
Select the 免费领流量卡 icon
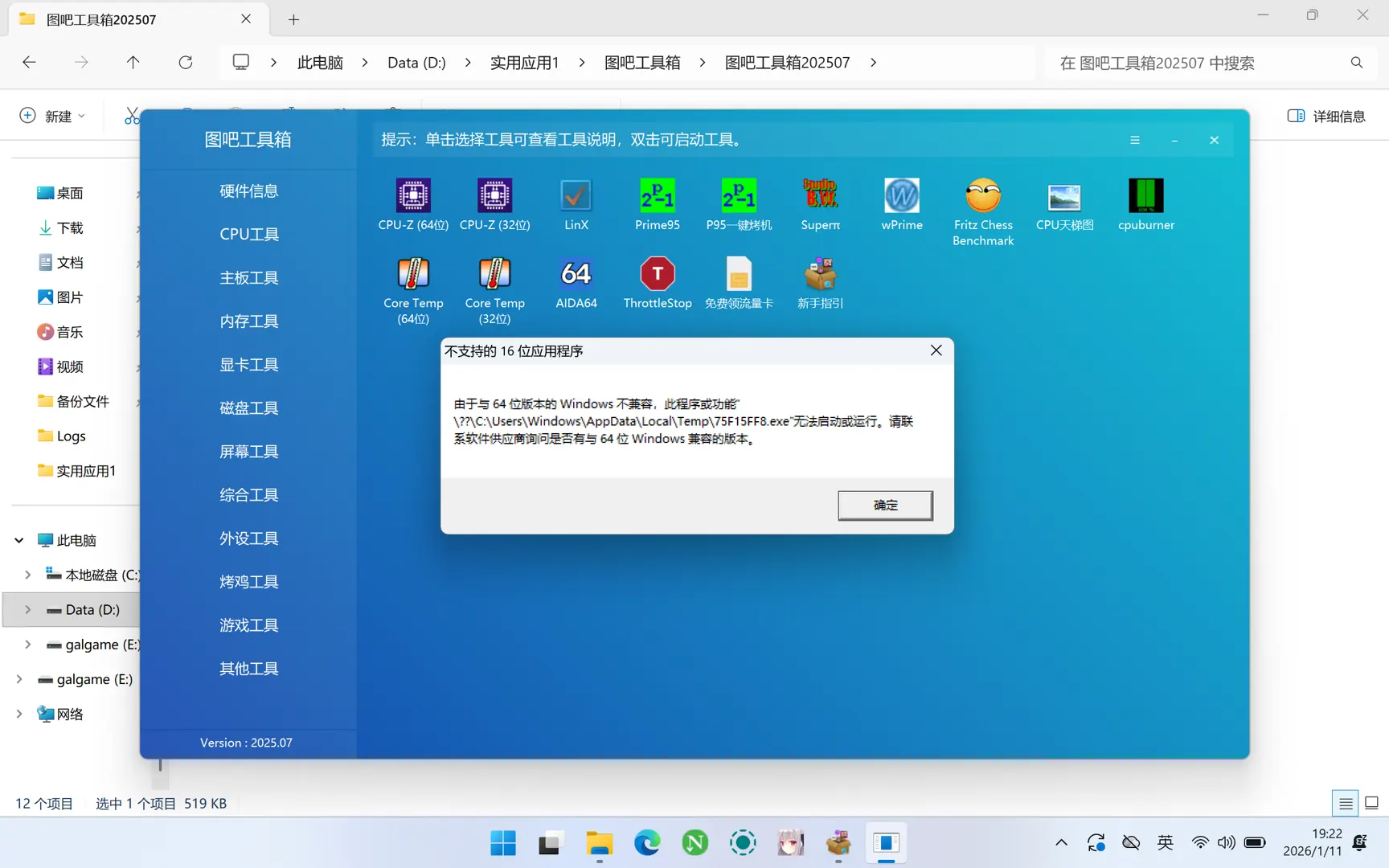[739, 273]
